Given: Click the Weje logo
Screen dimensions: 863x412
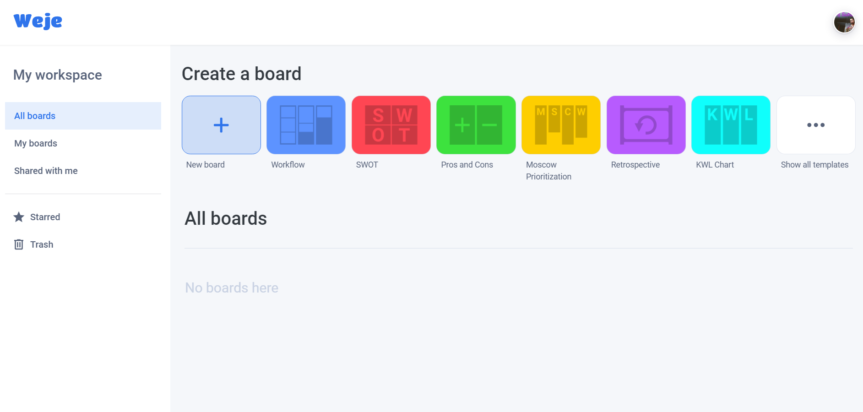Looking at the screenshot, I should coord(38,21).
